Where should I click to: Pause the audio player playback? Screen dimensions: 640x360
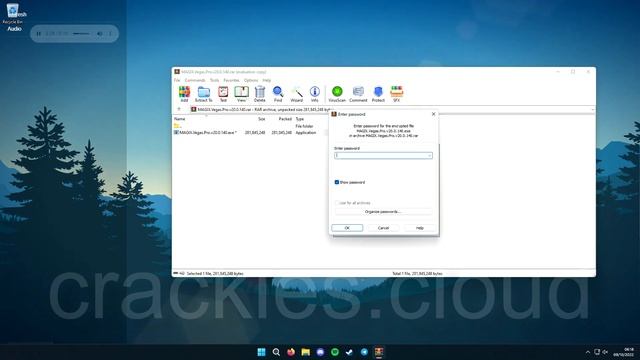(x=39, y=33)
